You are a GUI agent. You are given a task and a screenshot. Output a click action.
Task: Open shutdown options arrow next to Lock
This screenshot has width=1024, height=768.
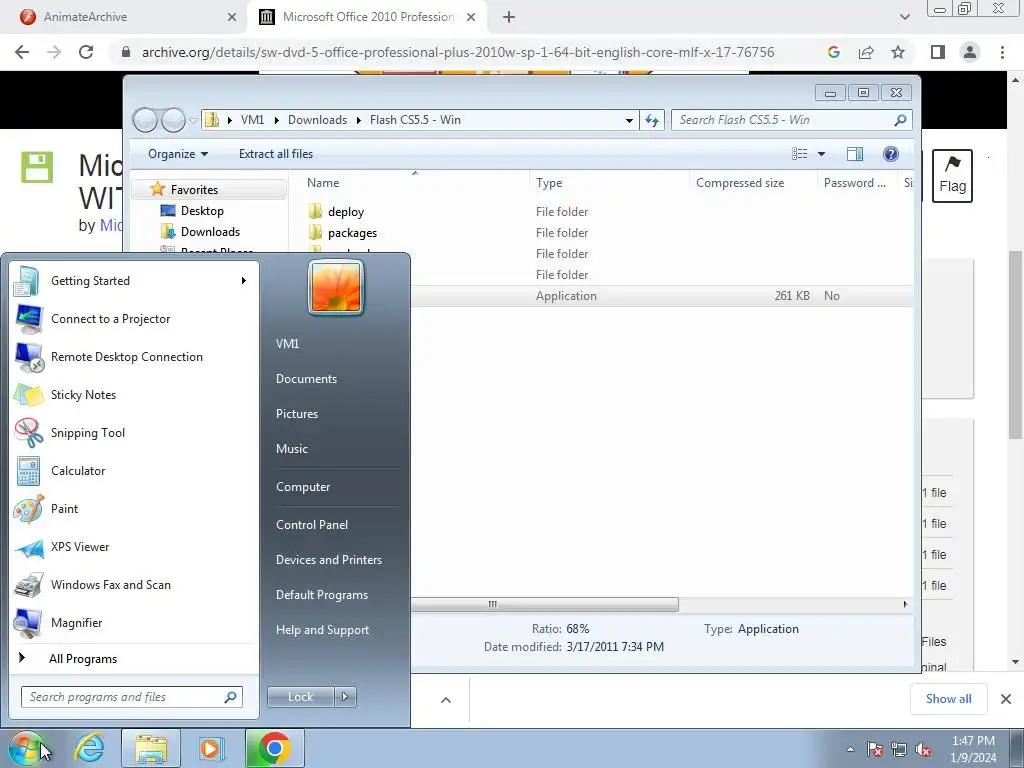pyautogui.click(x=345, y=697)
